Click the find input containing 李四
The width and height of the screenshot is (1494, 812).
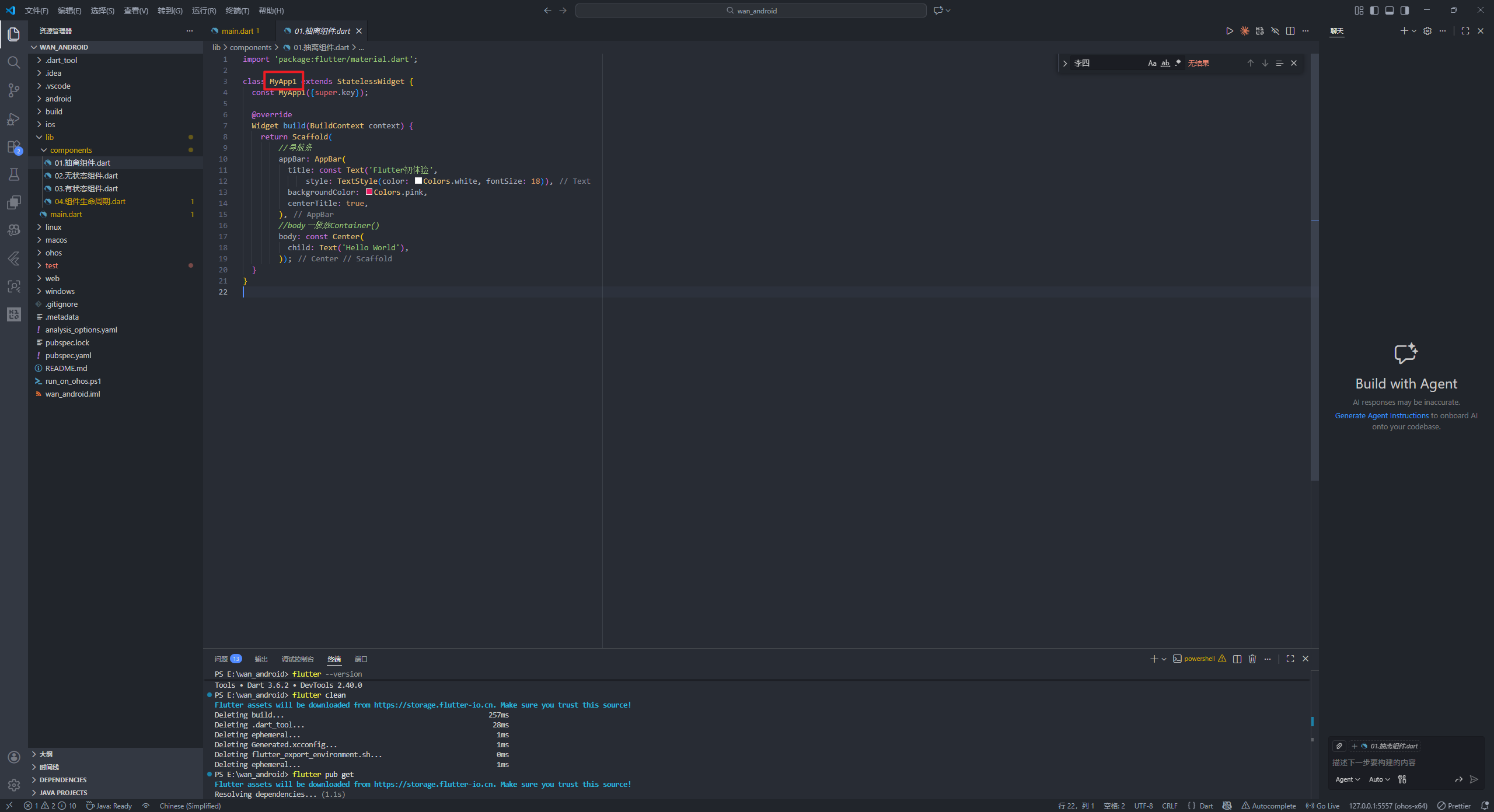(1106, 63)
